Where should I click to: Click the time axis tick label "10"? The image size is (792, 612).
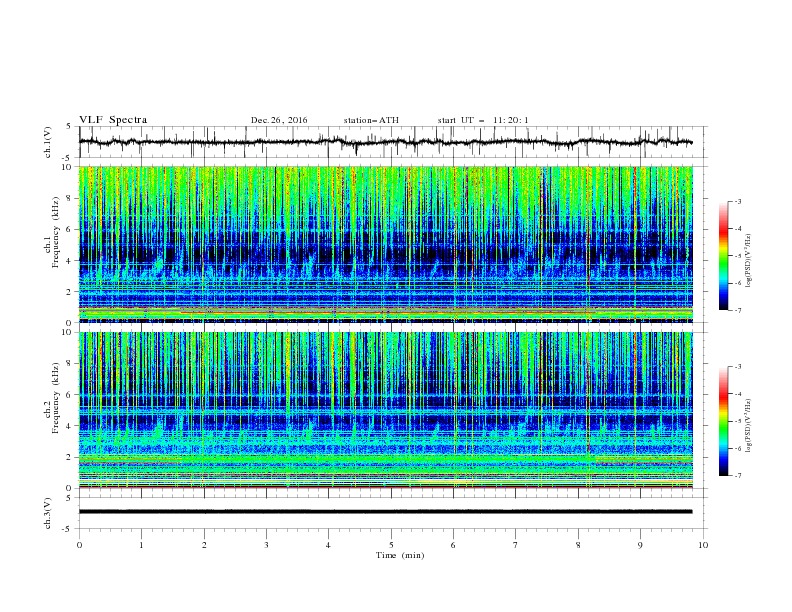point(703,545)
